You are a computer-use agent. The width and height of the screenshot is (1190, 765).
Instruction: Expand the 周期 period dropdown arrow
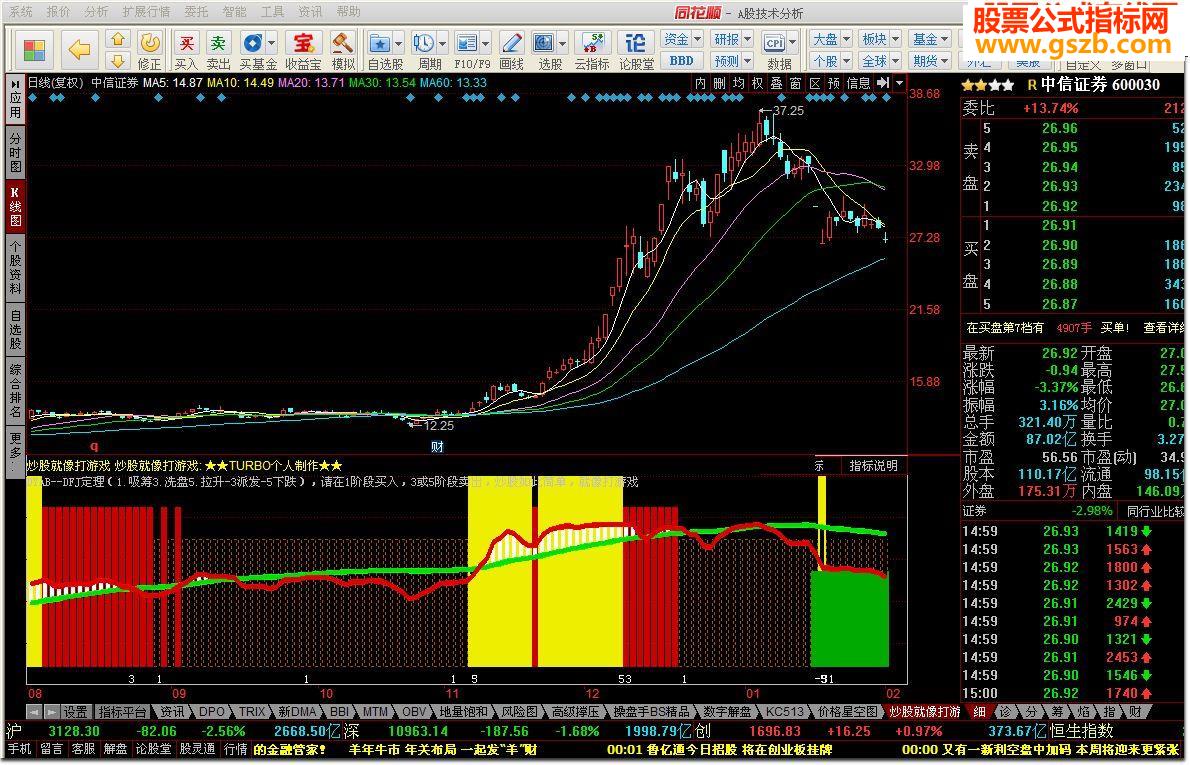tap(442, 42)
